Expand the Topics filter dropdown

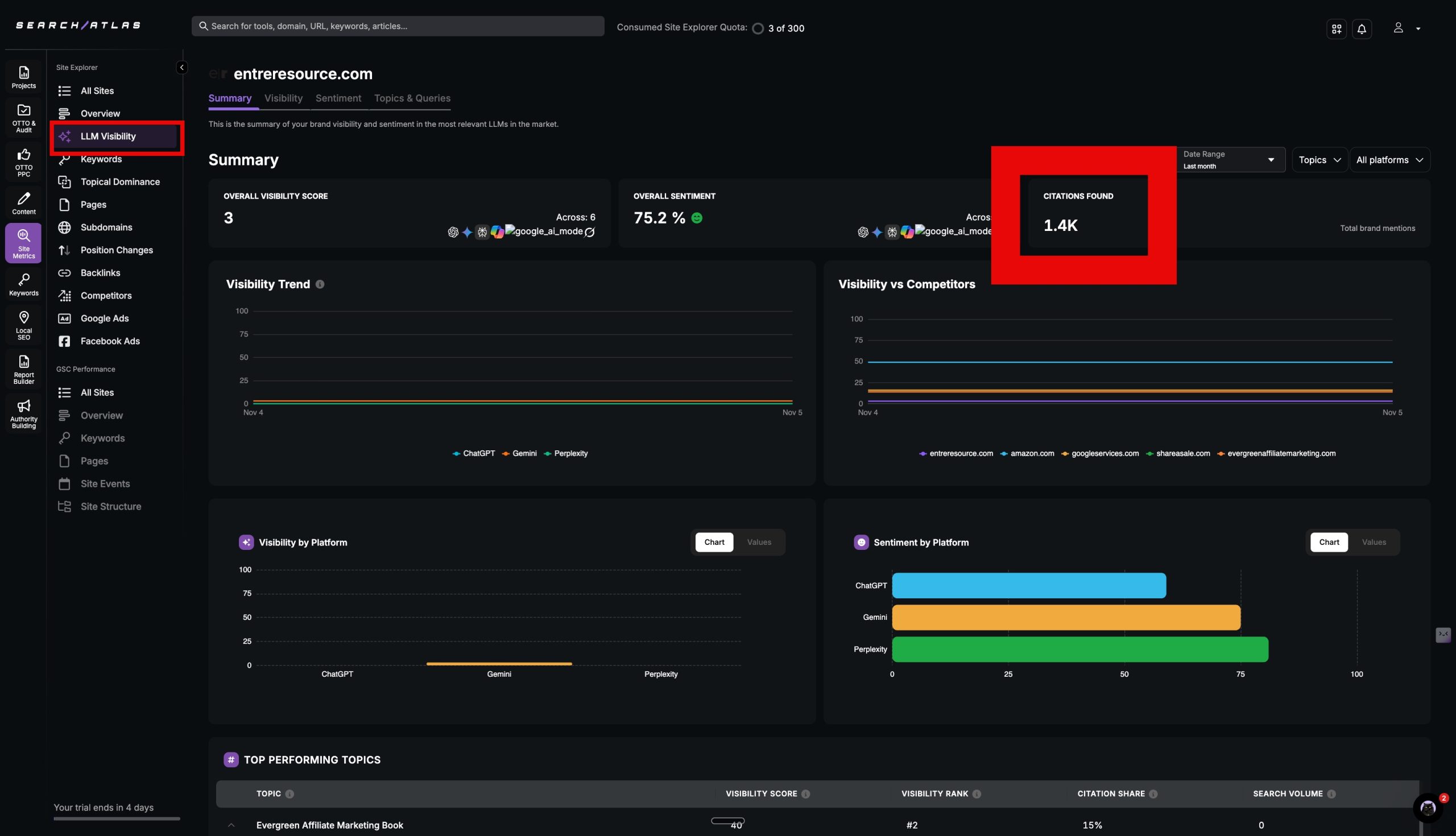(x=1319, y=160)
